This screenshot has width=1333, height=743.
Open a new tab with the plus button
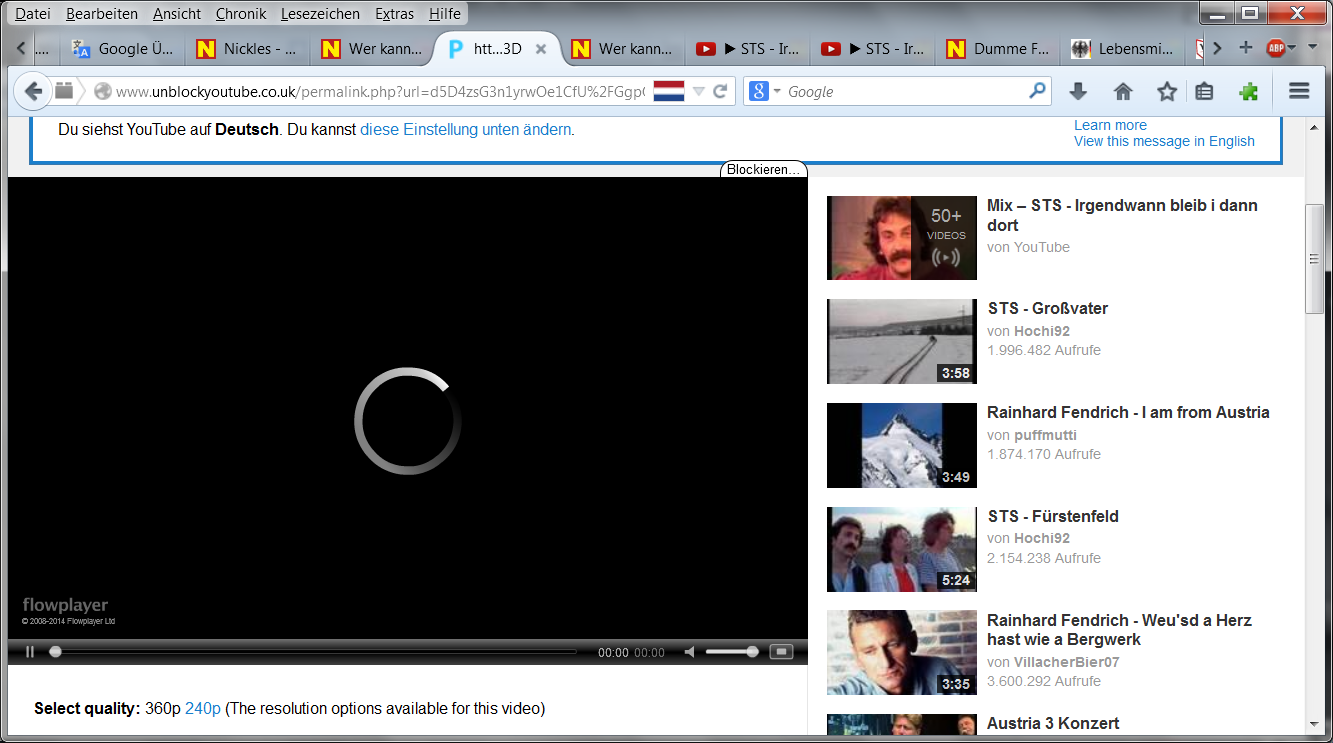tap(1245, 47)
